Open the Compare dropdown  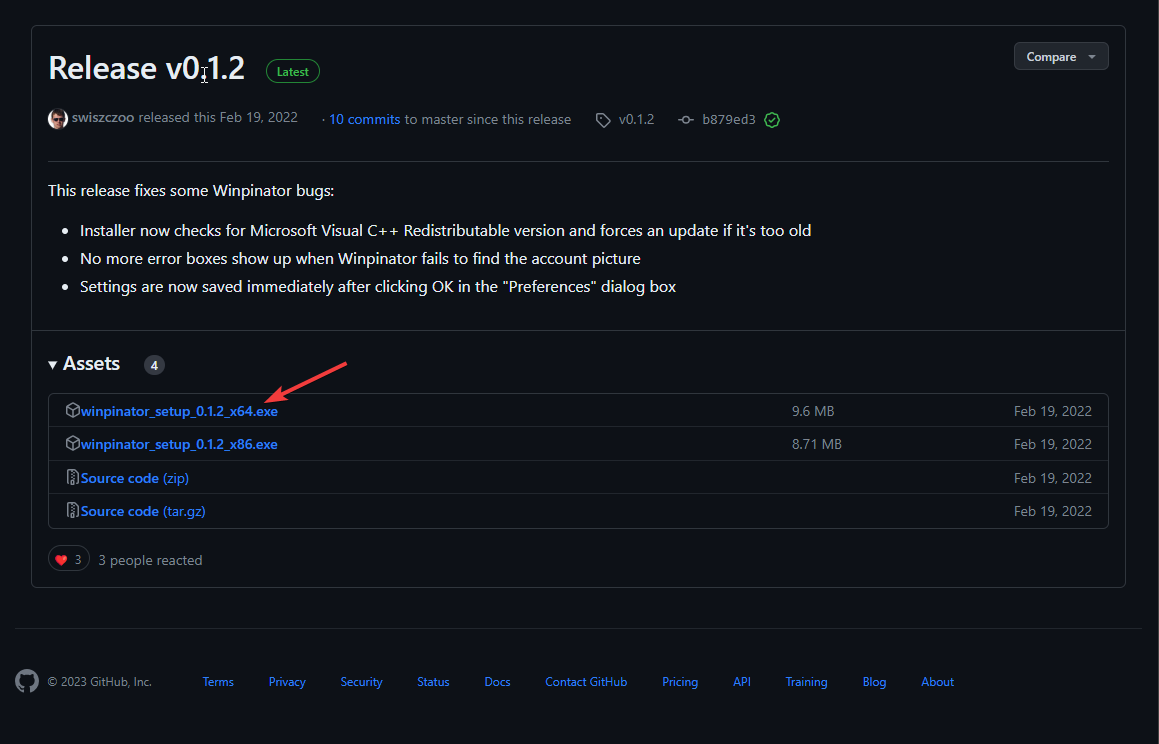pos(1061,57)
